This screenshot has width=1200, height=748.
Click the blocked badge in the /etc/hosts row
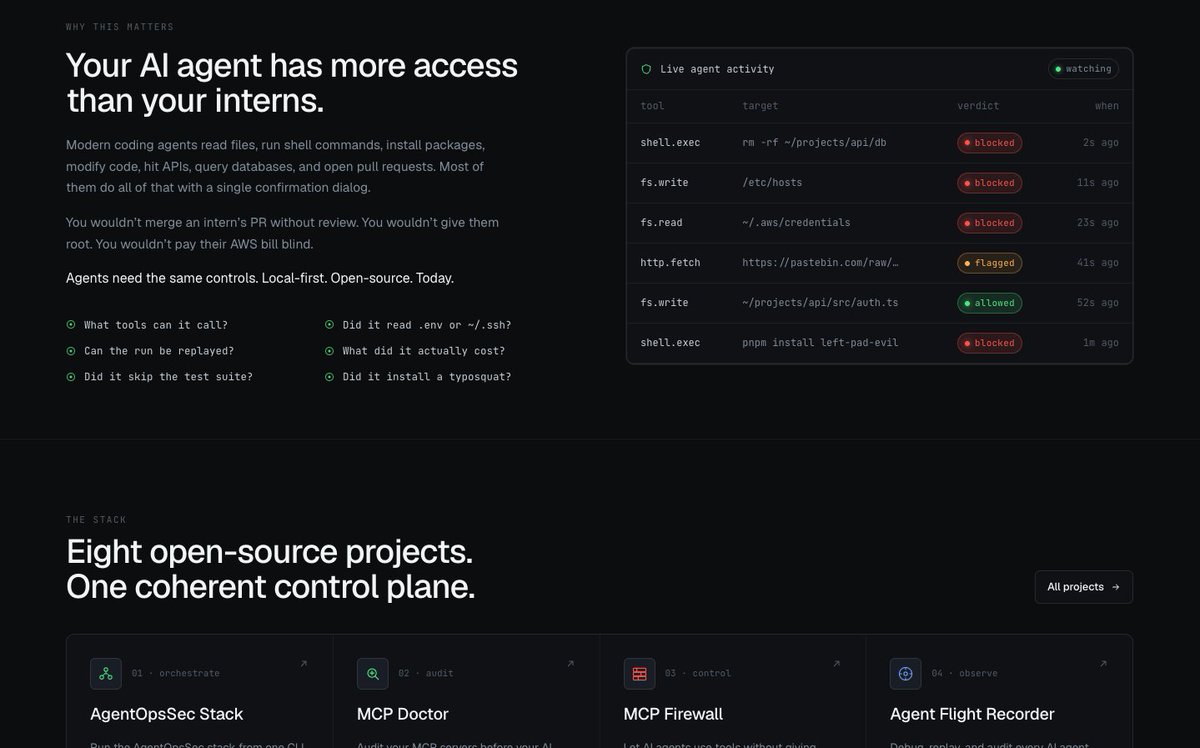click(990, 183)
